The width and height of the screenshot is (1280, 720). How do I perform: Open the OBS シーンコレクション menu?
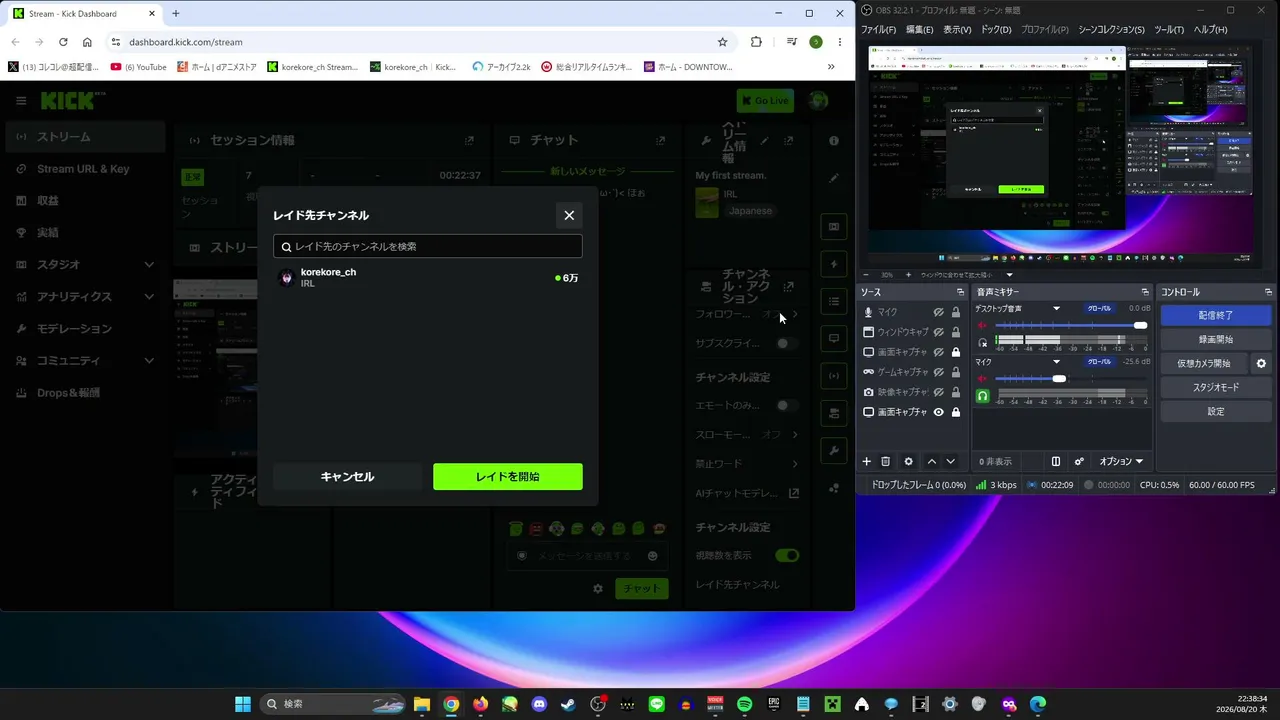[x=1111, y=29]
